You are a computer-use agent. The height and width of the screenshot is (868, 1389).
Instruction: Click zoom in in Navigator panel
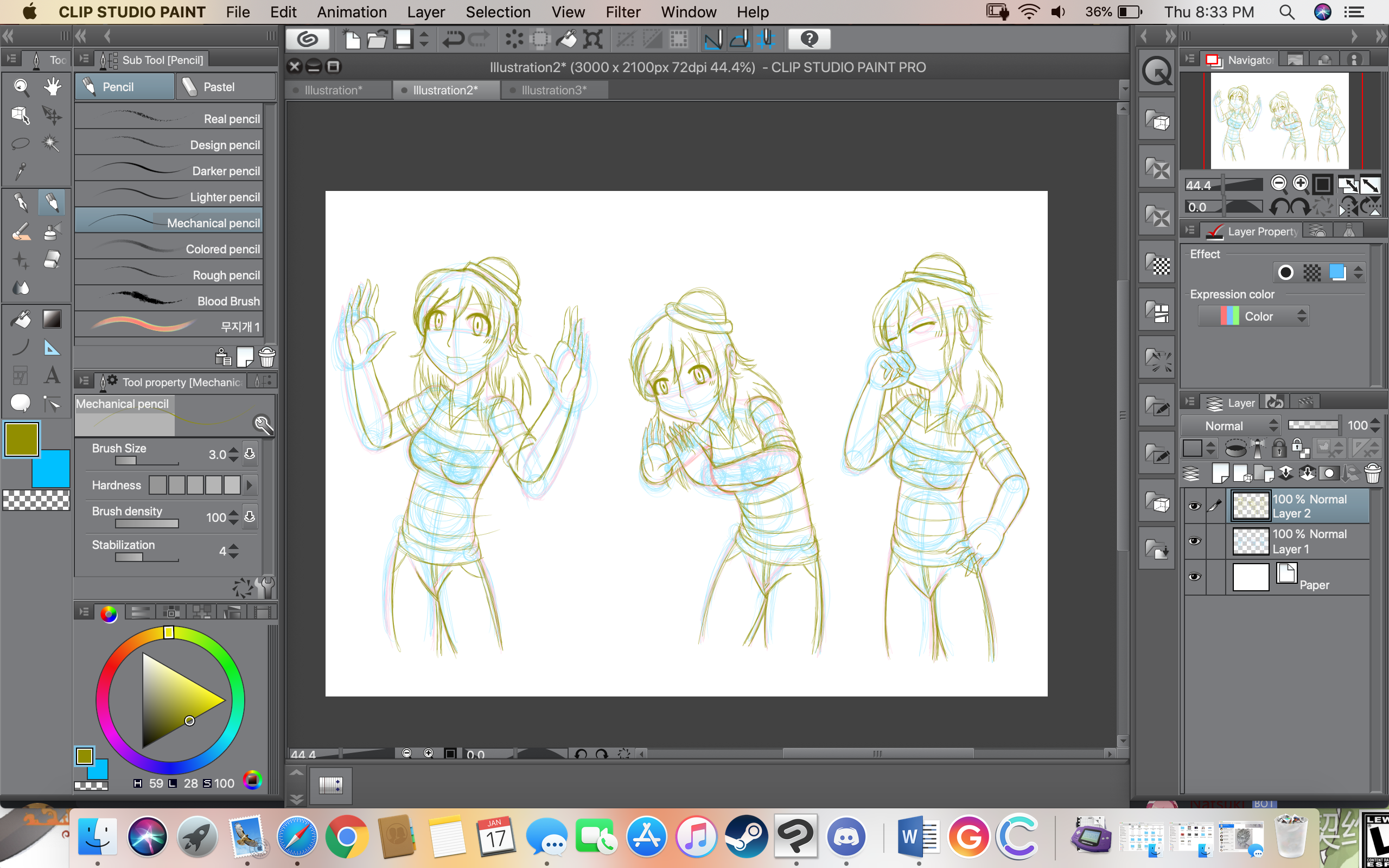point(1300,184)
